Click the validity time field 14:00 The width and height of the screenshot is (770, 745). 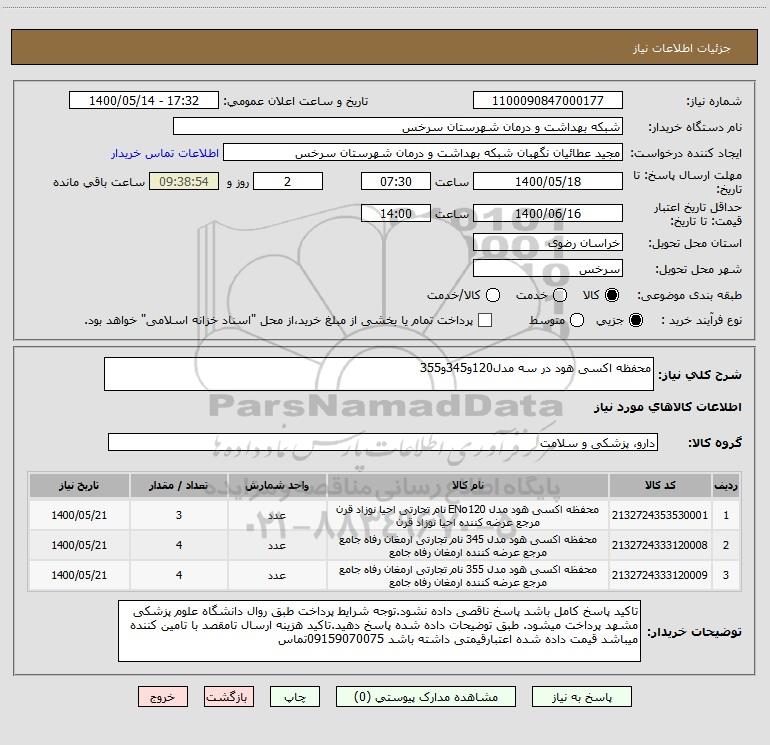pyautogui.click(x=396, y=213)
